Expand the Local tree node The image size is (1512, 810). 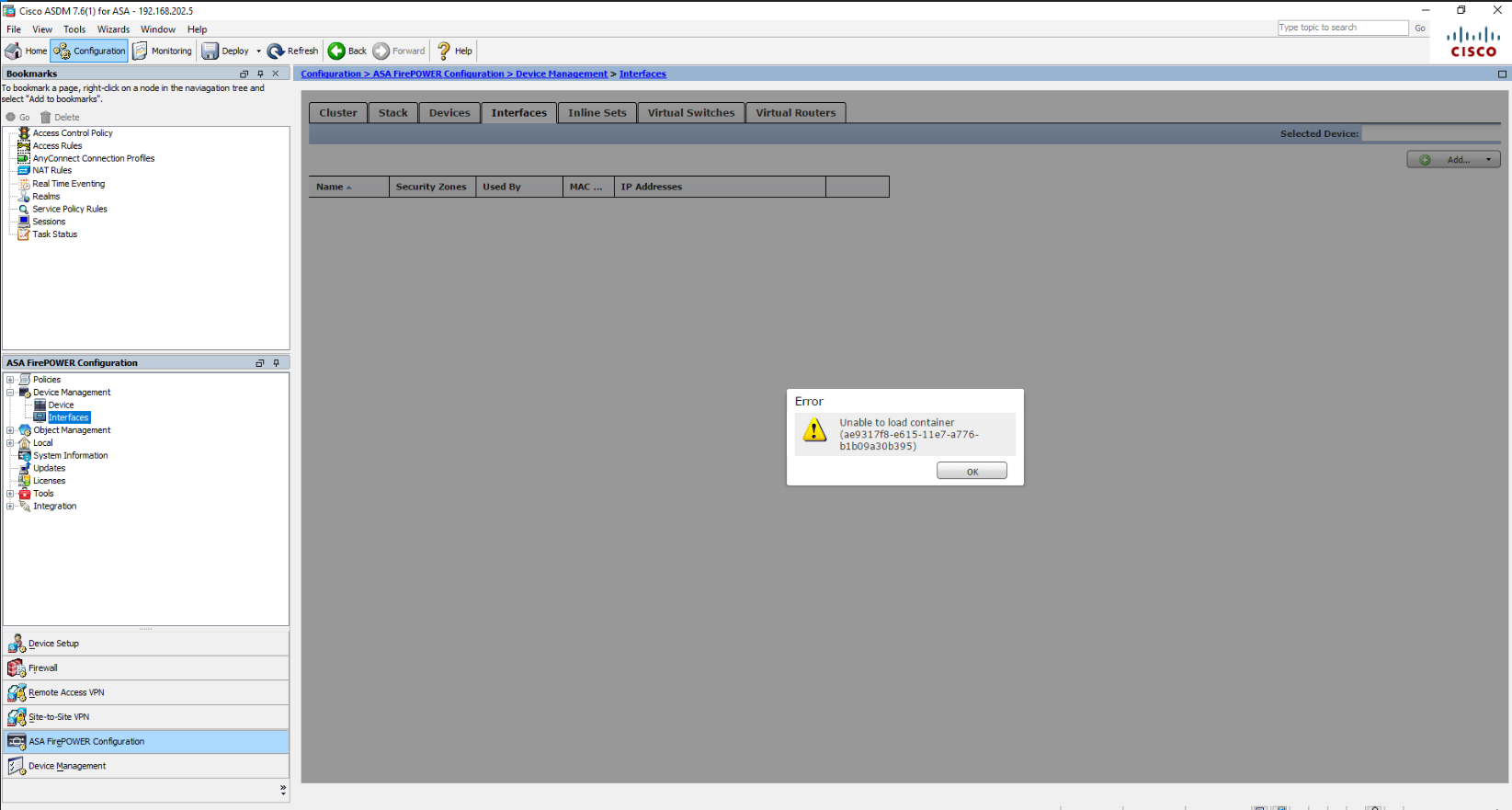[x=10, y=443]
